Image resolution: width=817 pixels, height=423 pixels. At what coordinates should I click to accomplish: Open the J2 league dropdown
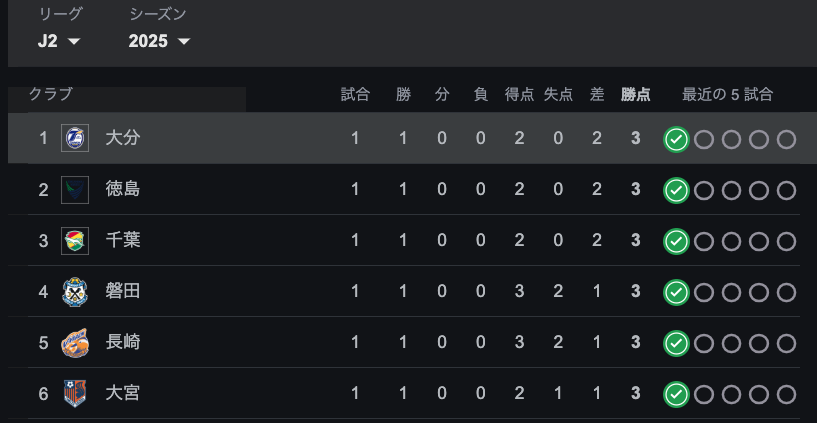point(59,41)
